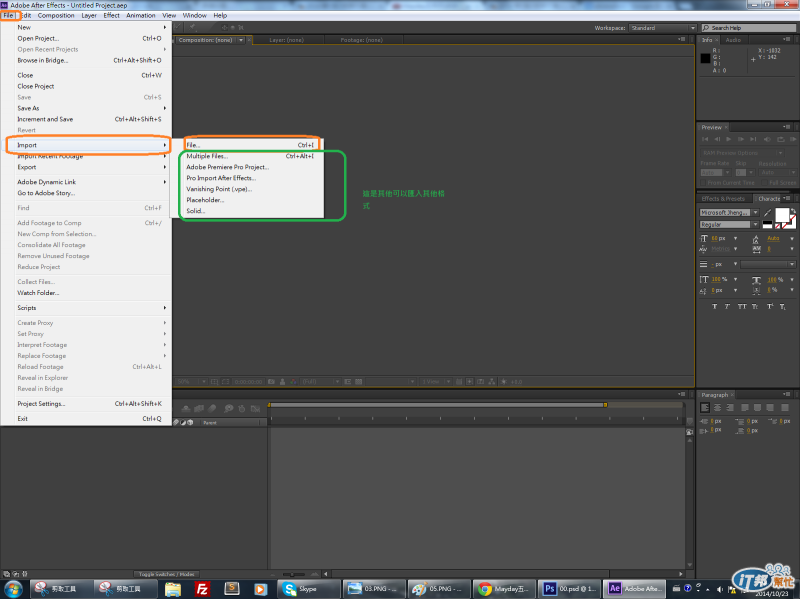Image resolution: width=800 pixels, height=599 pixels.
Task: Open the font family dropdown
Action: click(756, 212)
